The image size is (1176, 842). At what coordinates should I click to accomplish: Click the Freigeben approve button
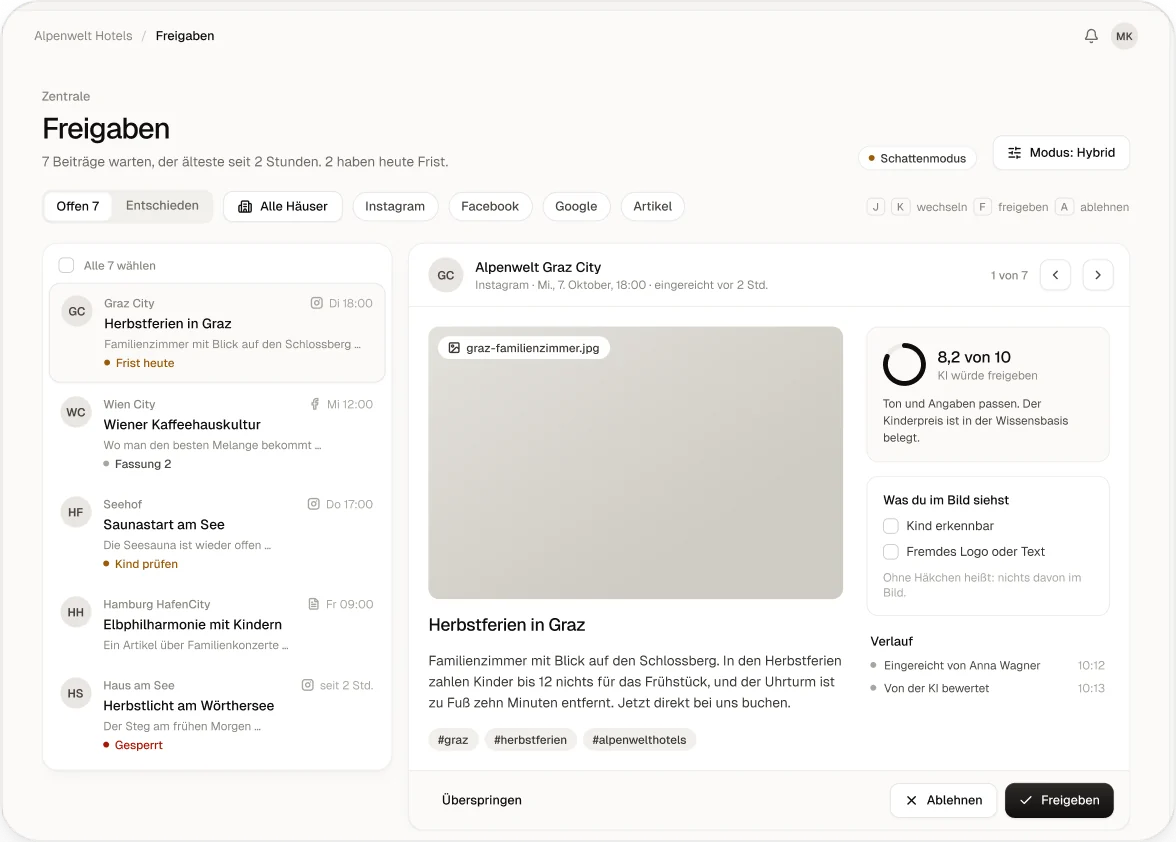click(1059, 800)
